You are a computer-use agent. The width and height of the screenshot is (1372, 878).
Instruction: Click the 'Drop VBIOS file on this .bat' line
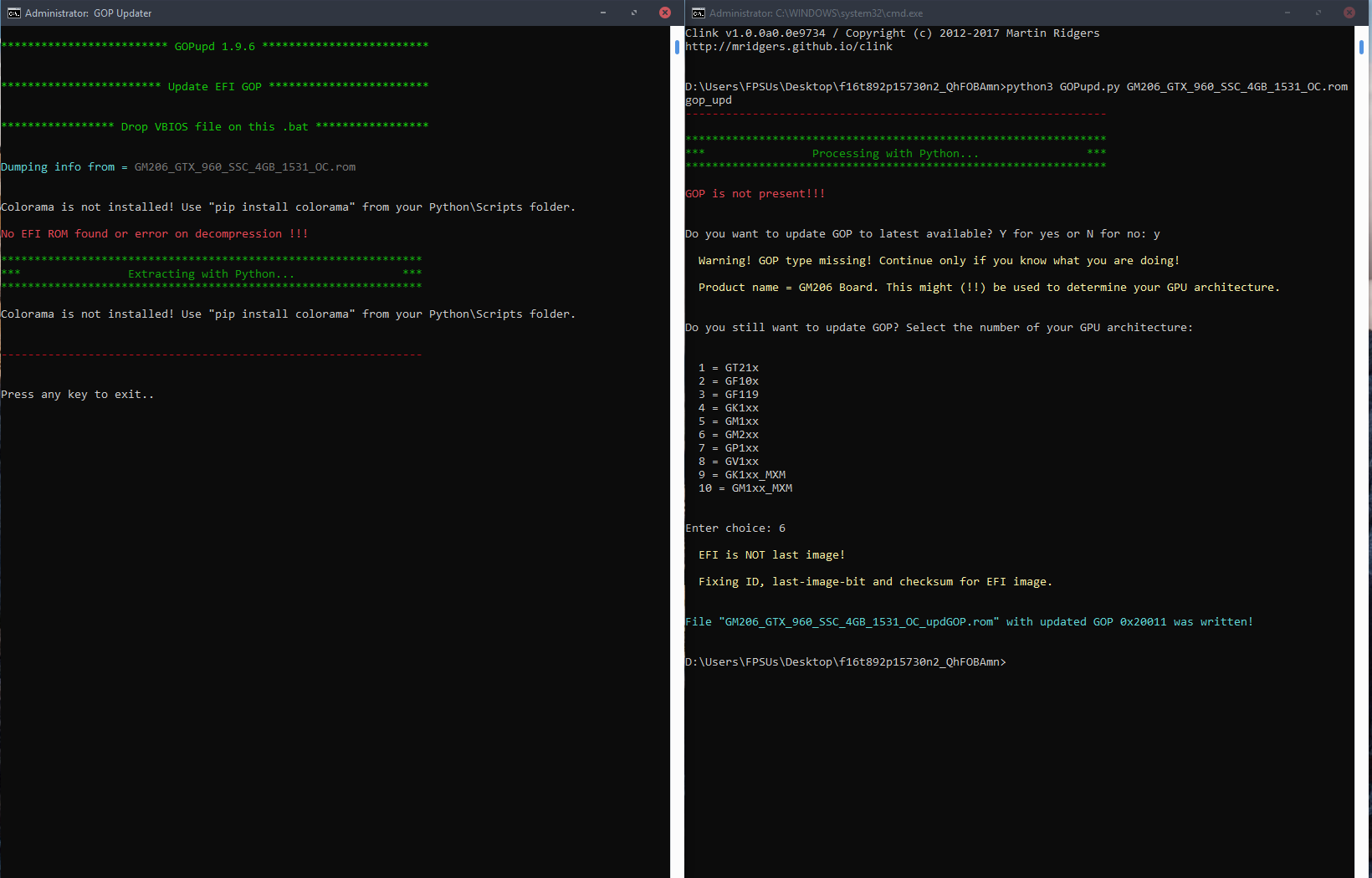(215, 126)
